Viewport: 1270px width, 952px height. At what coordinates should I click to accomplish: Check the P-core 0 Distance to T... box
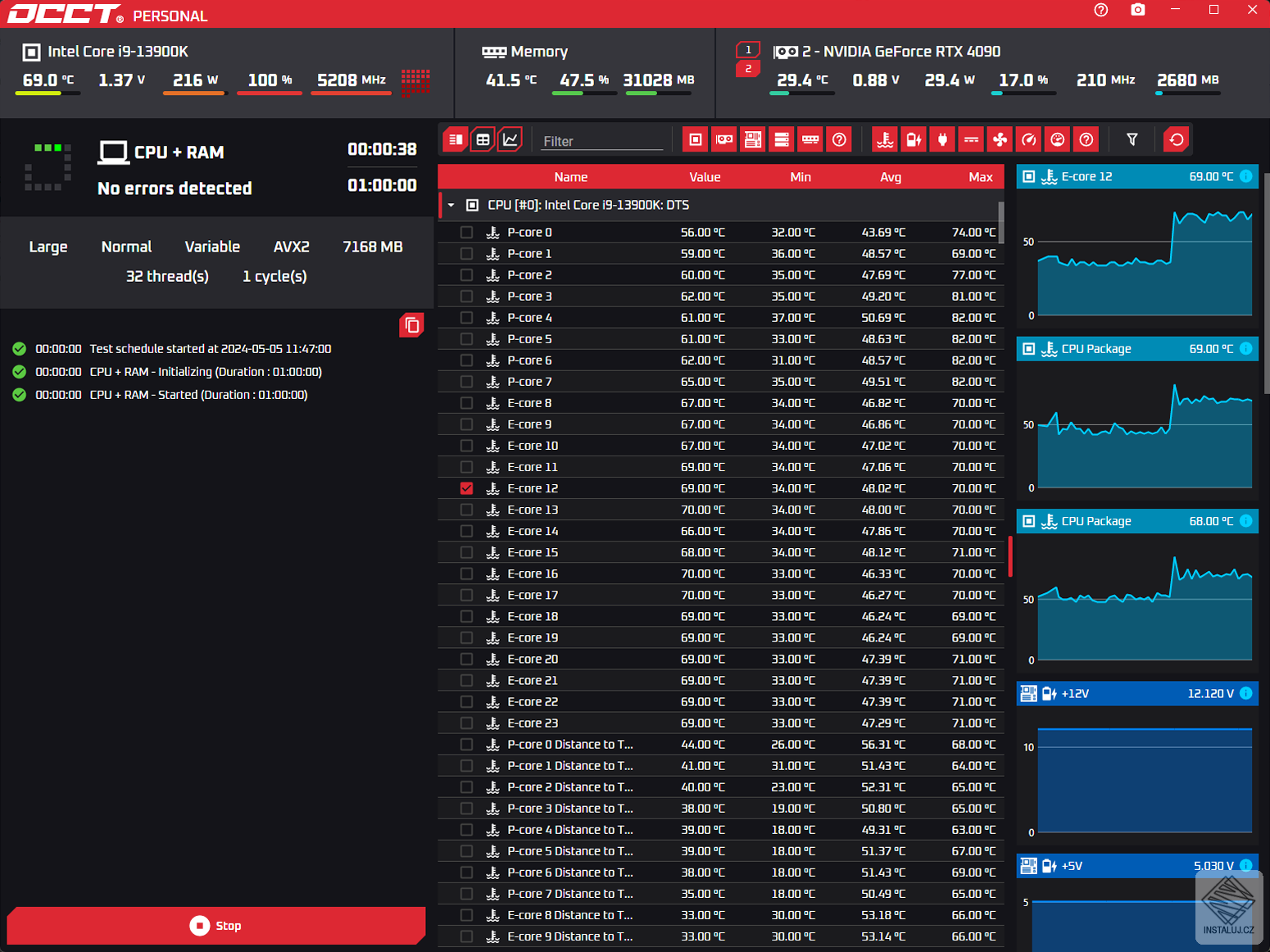[x=467, y=745]
